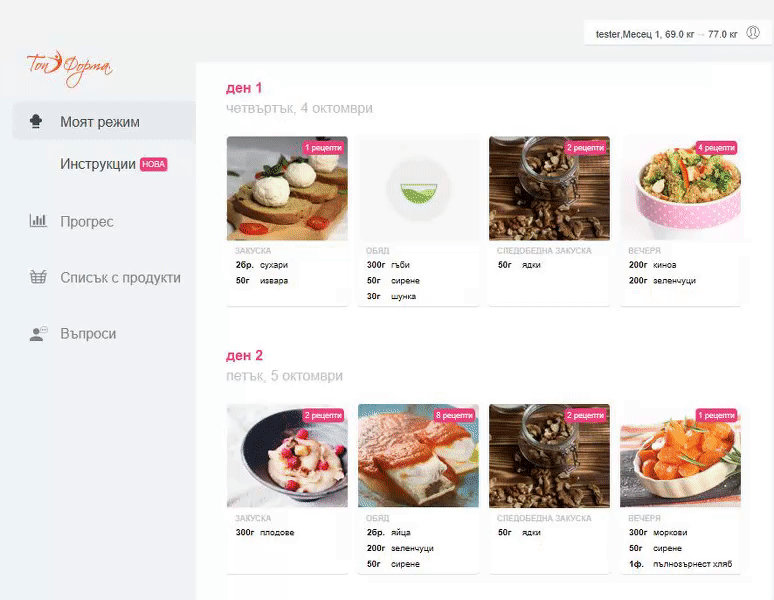Click the НОВА badge beside Инструкции
774x600 pixels.
point(154,164)
